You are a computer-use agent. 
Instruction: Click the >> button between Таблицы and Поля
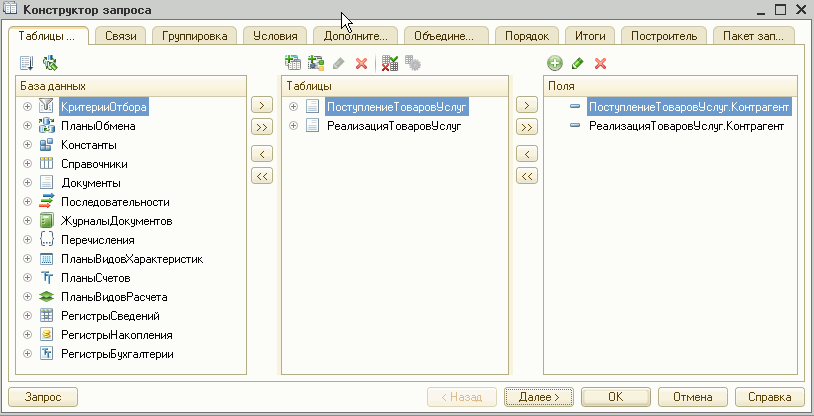527,127
